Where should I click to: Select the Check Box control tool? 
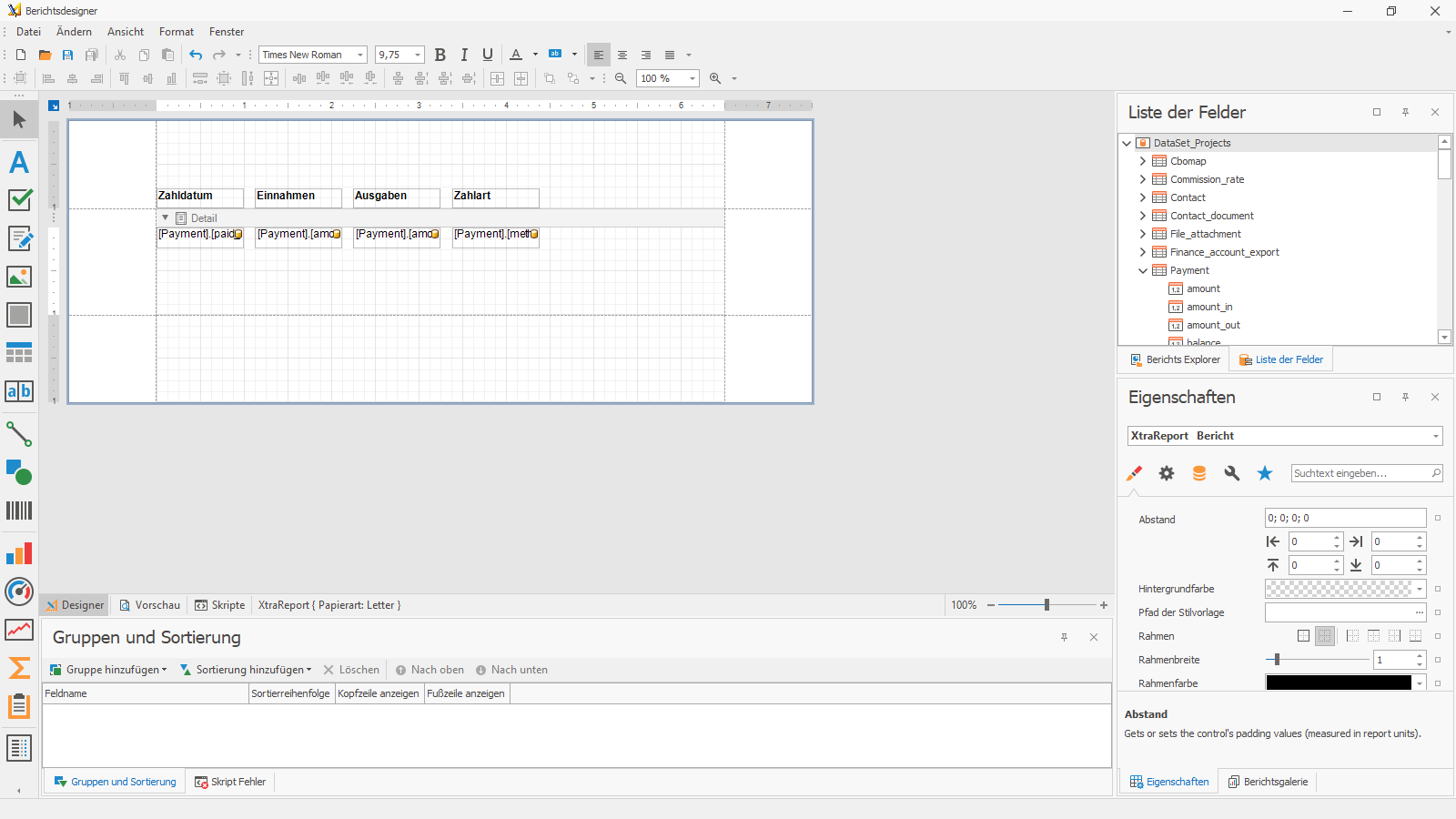point(19,199)
